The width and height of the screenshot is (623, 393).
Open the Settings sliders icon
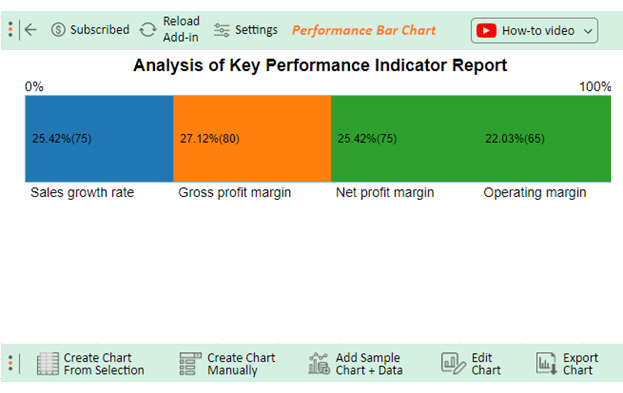click(221, 30)
